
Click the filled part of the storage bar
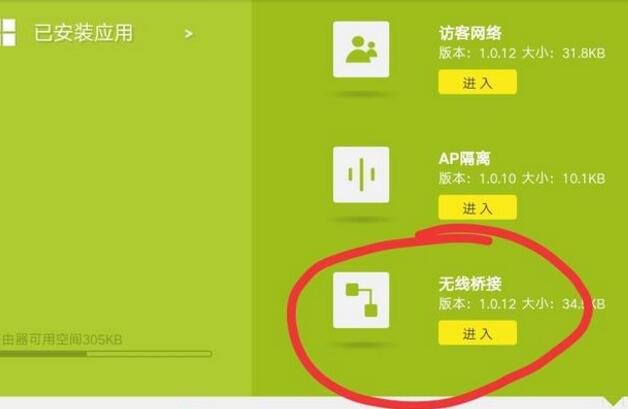43,354
